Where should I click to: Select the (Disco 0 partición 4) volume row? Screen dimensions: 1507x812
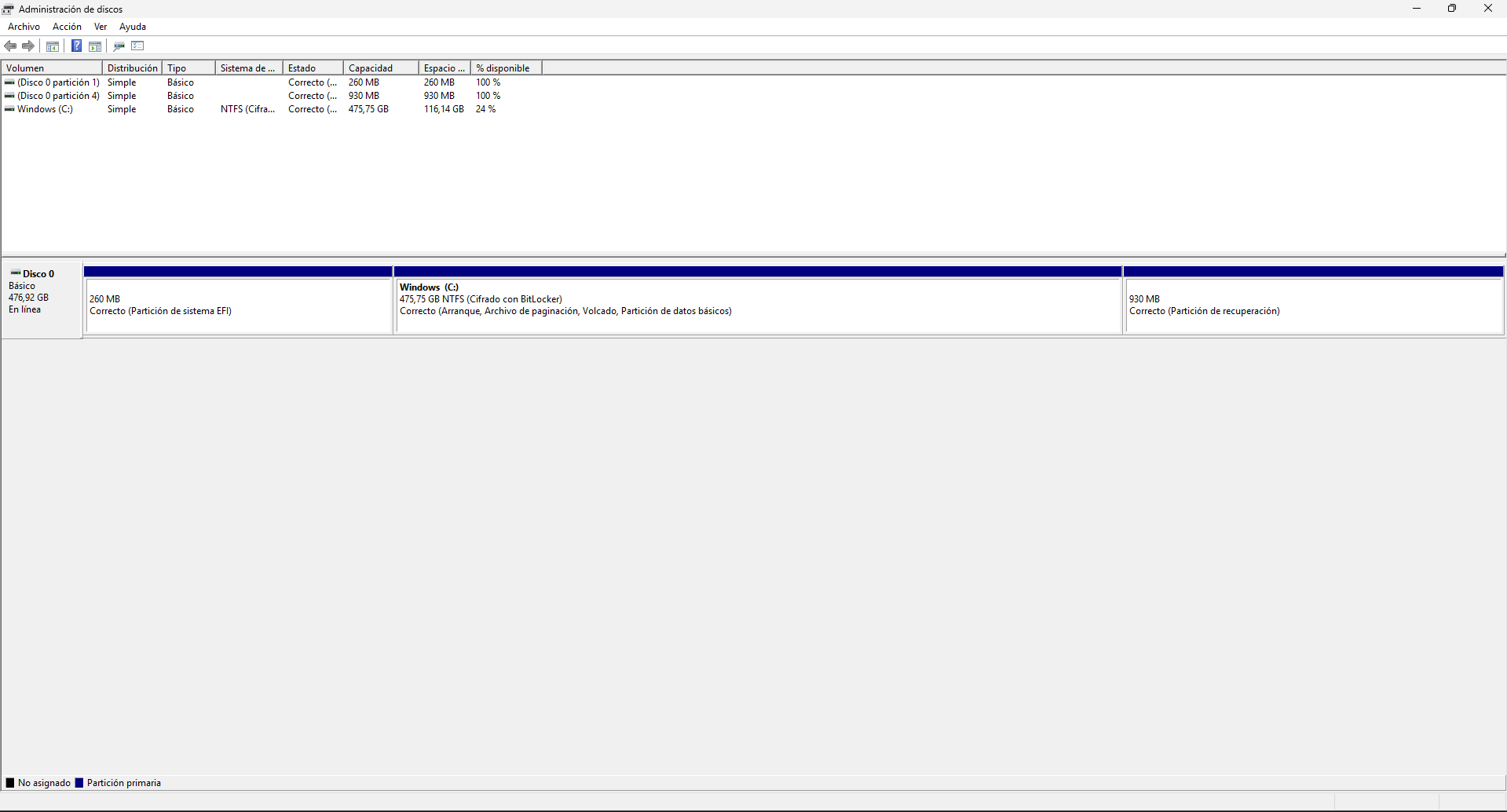(272, 96)
